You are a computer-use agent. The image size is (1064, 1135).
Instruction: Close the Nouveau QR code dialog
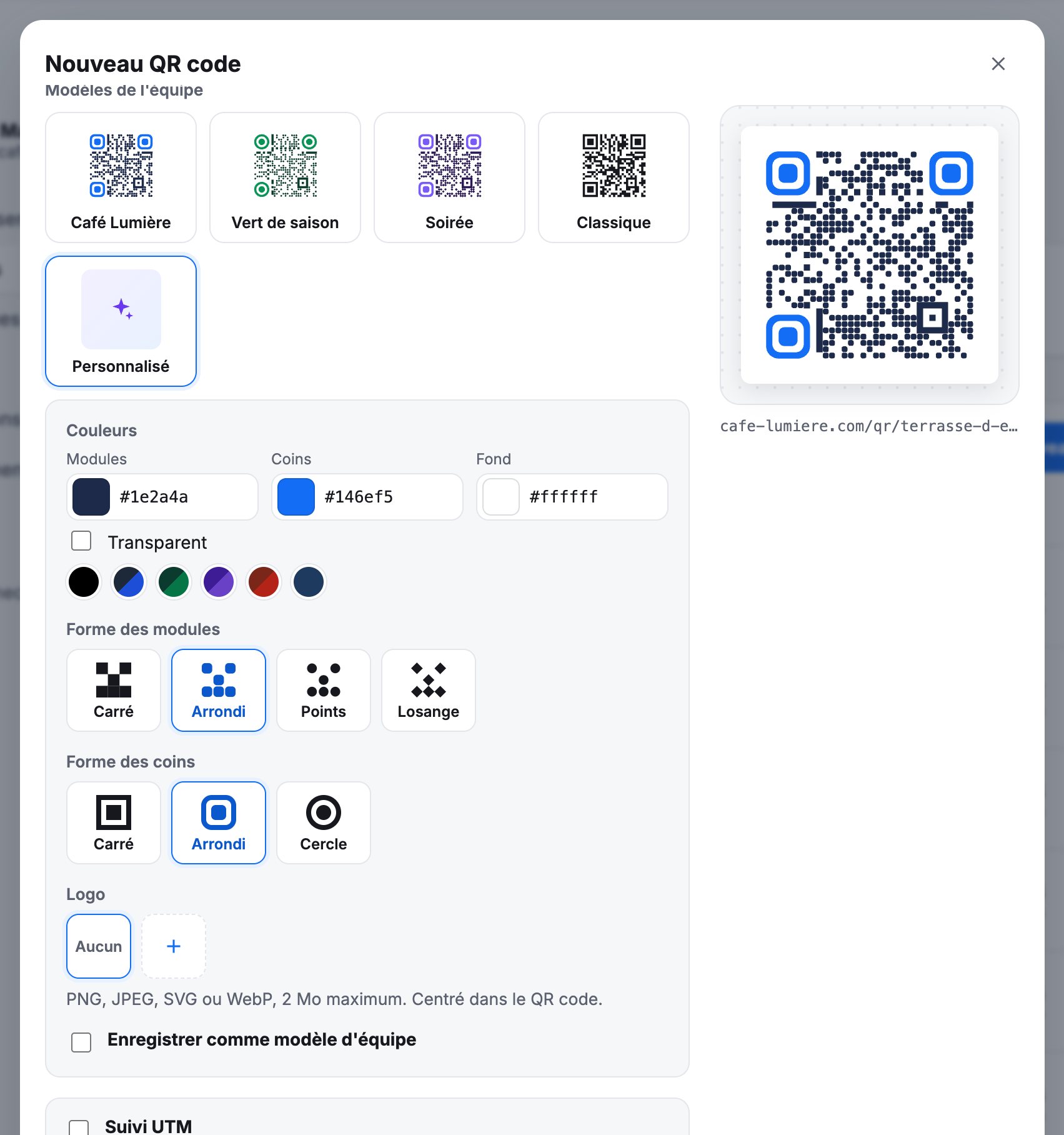[998, 64]
